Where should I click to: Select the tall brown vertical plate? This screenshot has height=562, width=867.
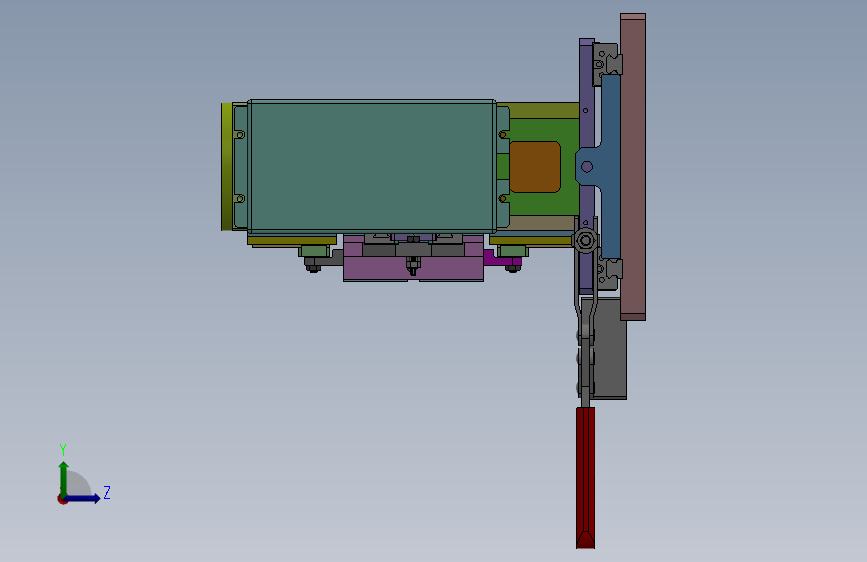(633, 166)
